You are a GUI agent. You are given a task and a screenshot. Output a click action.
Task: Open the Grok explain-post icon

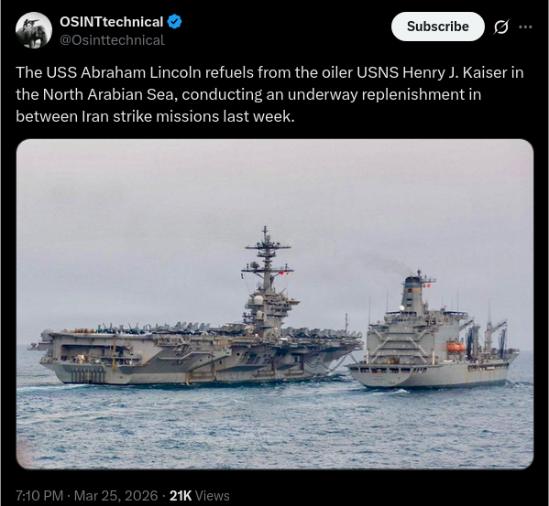pyautogui.click(x=501, y=27)
